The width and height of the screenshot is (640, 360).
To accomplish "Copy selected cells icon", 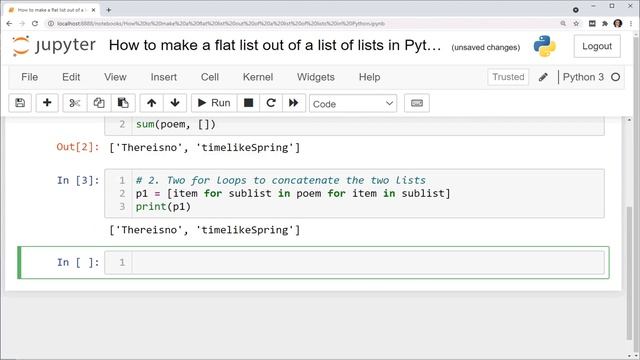I will 99,103.
